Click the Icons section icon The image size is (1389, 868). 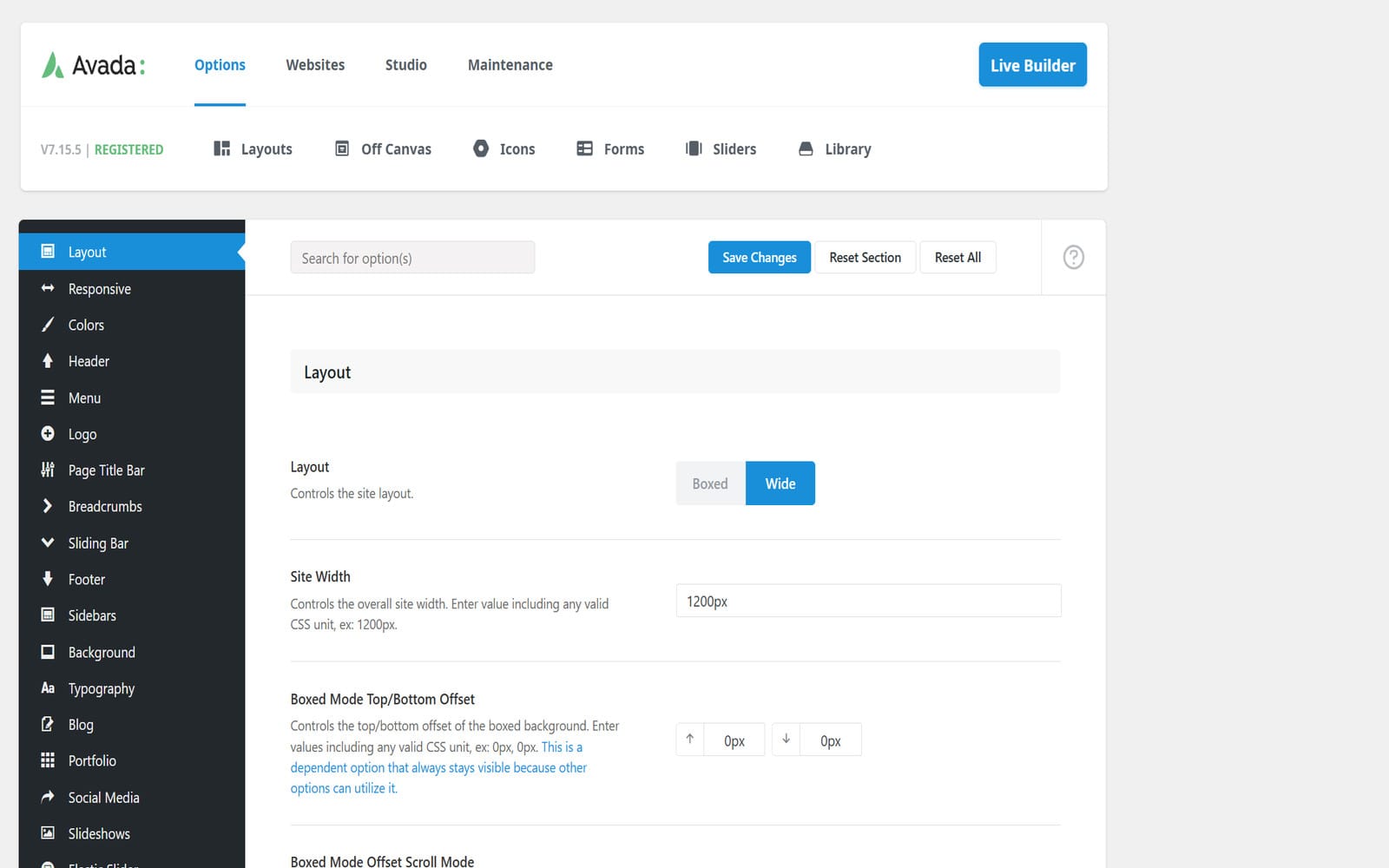pos(480,148)
